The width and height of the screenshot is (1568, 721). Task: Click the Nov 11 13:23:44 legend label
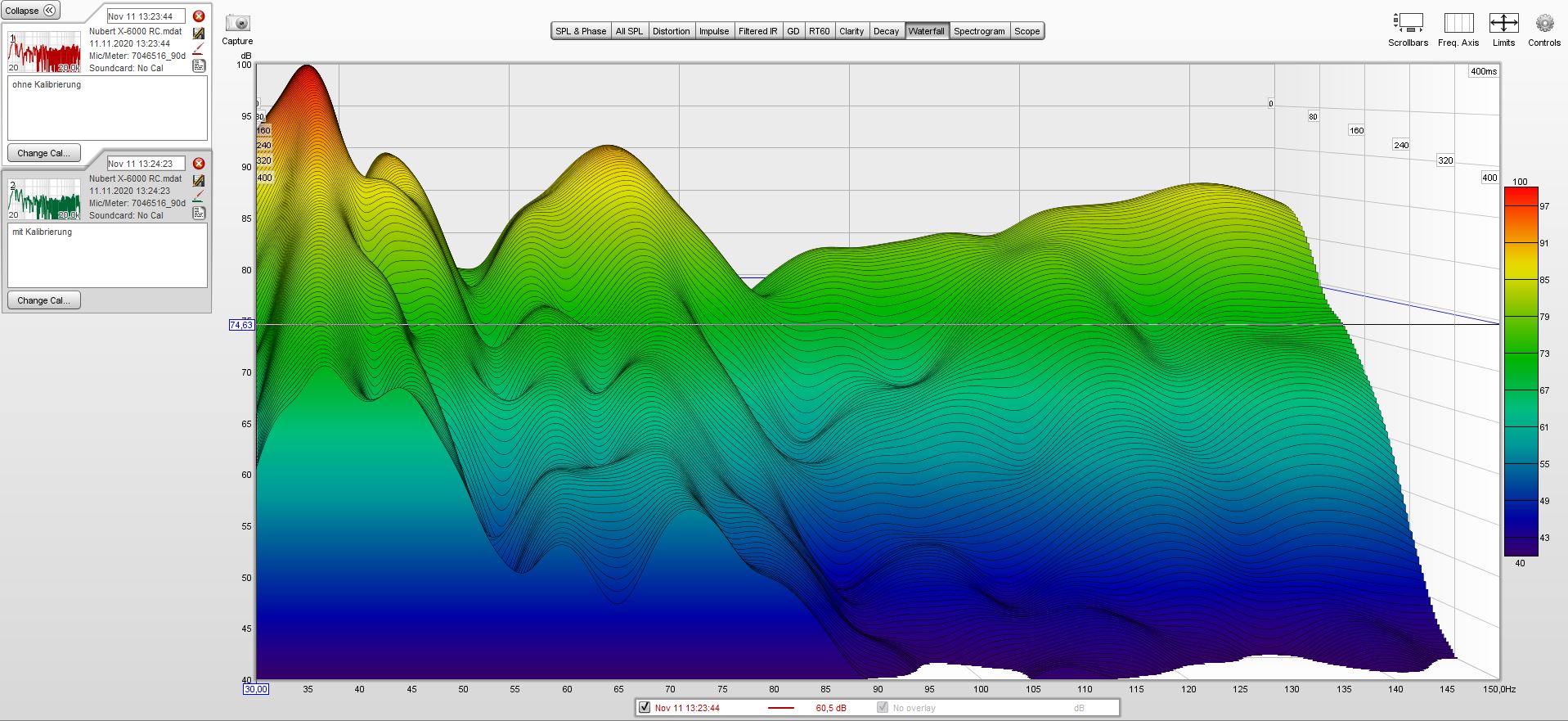click(687, 708)
